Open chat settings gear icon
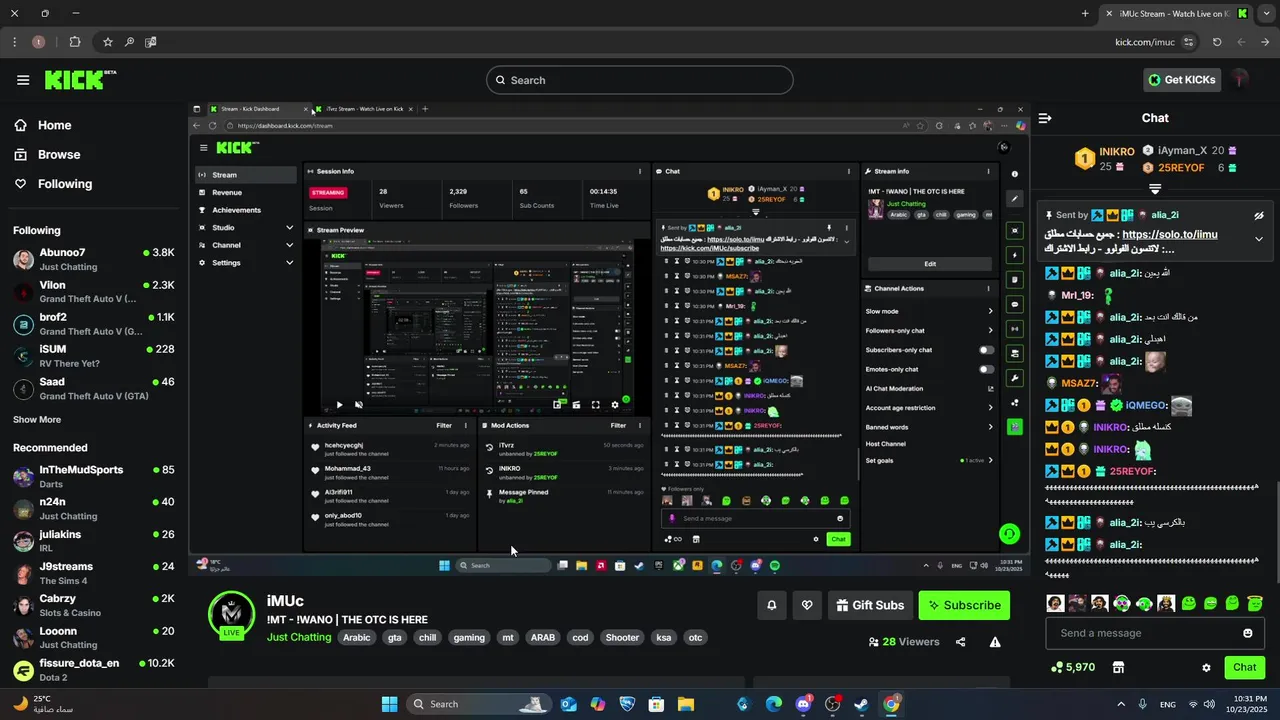 1206,667
